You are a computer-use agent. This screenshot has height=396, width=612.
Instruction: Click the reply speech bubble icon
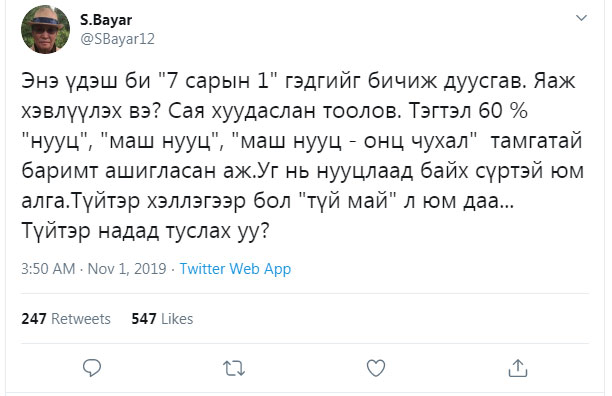[92, 368]
